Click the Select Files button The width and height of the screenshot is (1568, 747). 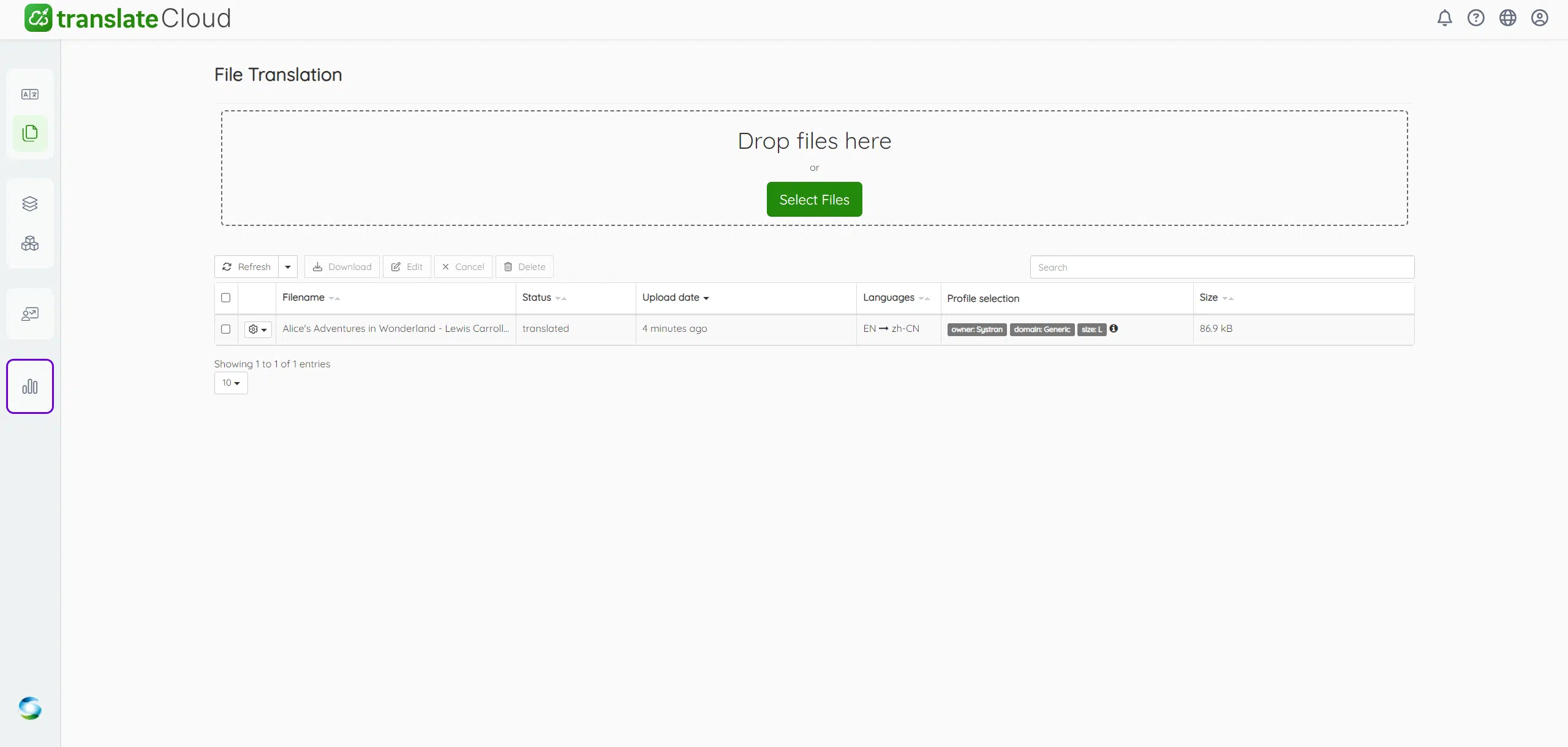pyautogui.click(x=813, y=200)
